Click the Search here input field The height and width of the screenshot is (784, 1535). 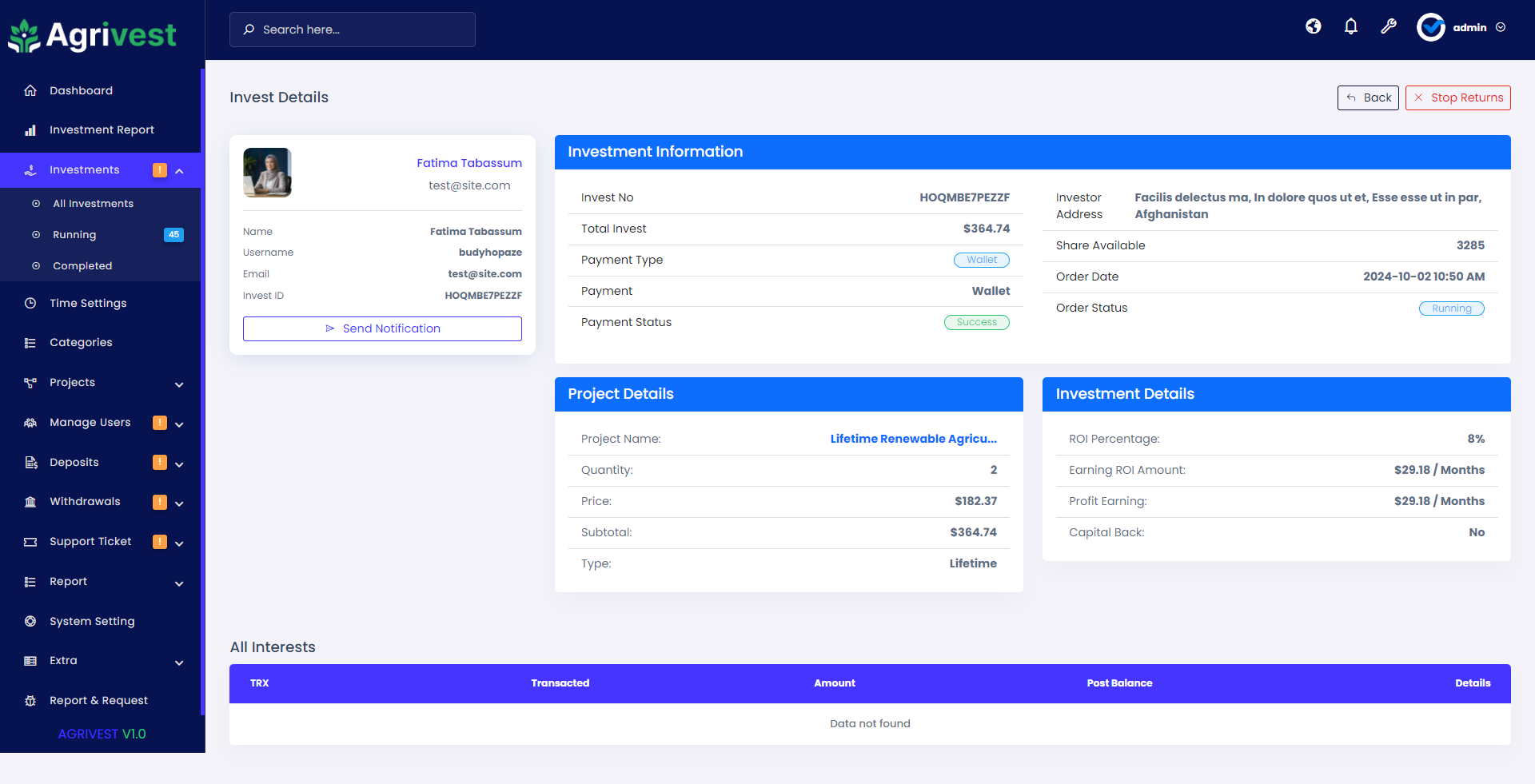(353, 30)
